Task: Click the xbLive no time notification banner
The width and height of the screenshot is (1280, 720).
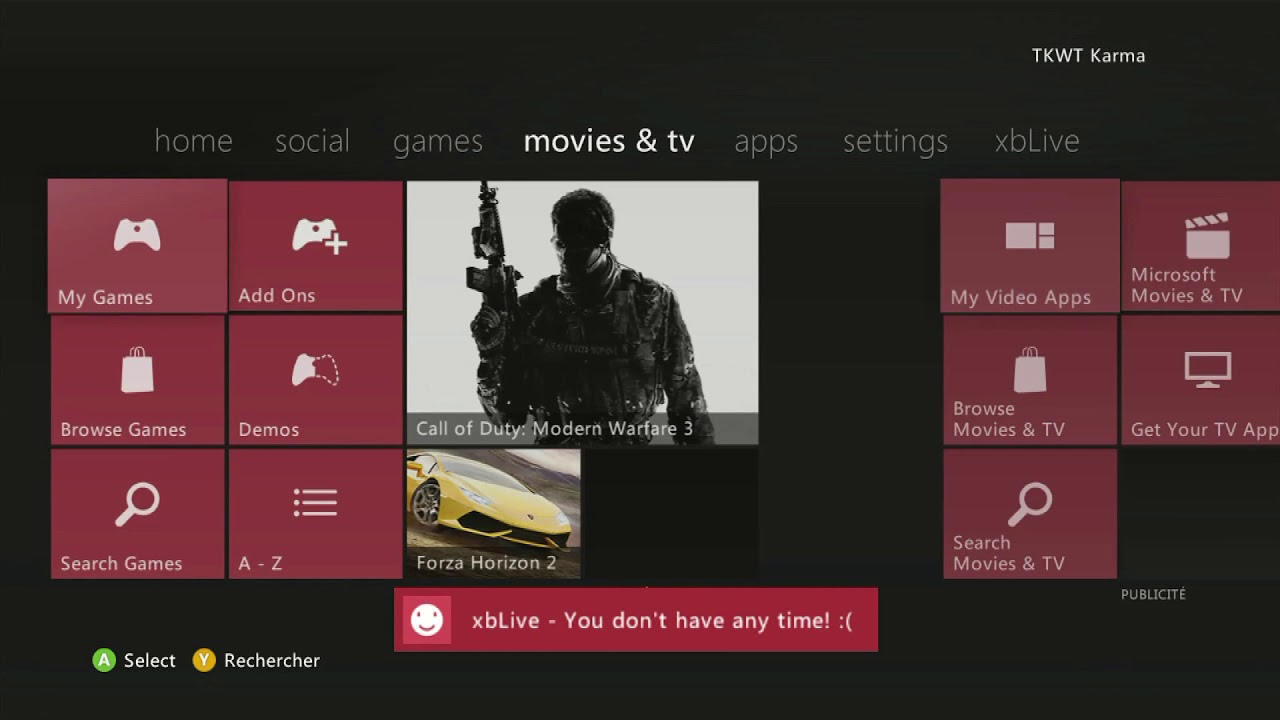Action: pos(636,620)
